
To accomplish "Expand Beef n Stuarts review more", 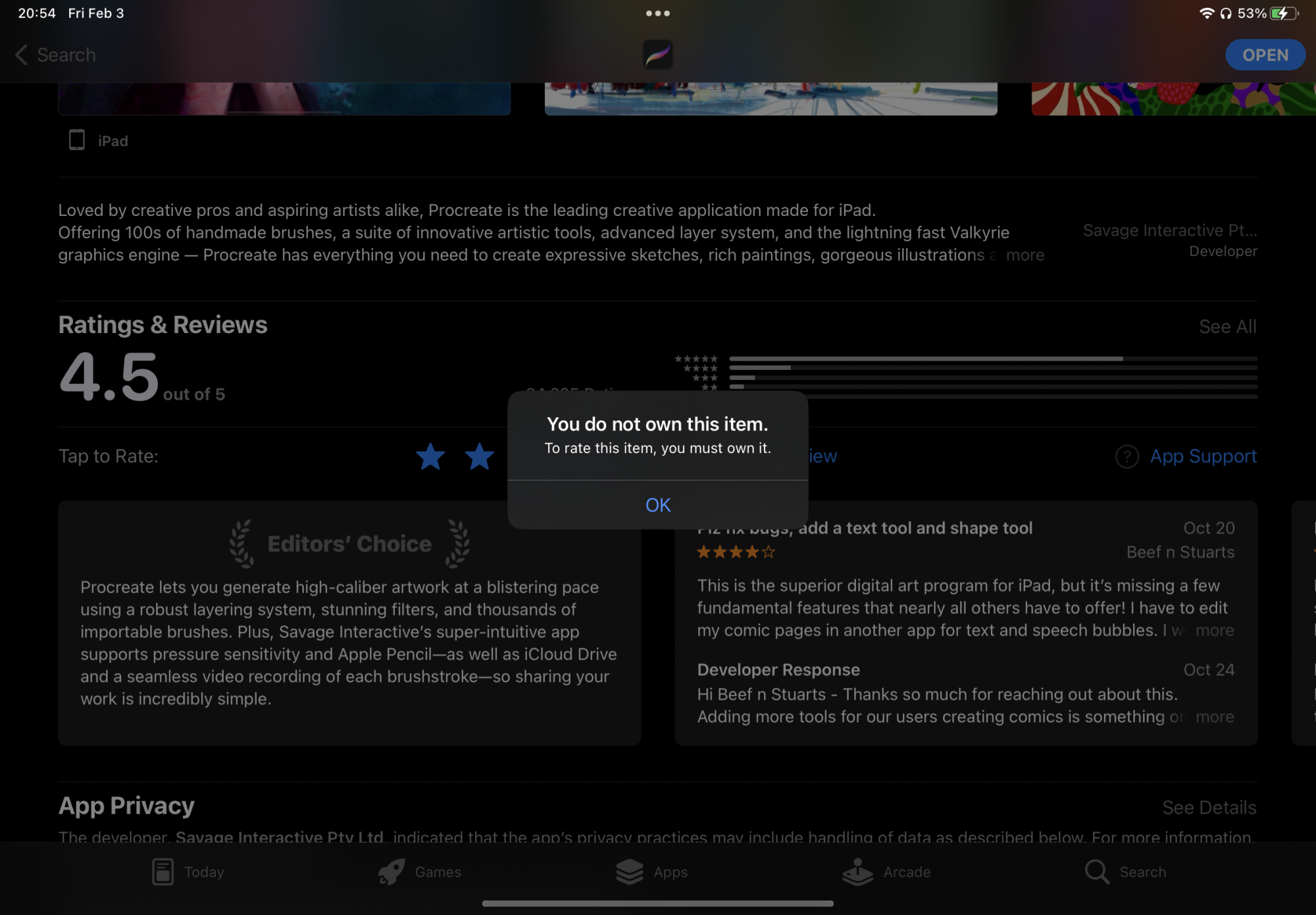I will tap(1214, 631).
